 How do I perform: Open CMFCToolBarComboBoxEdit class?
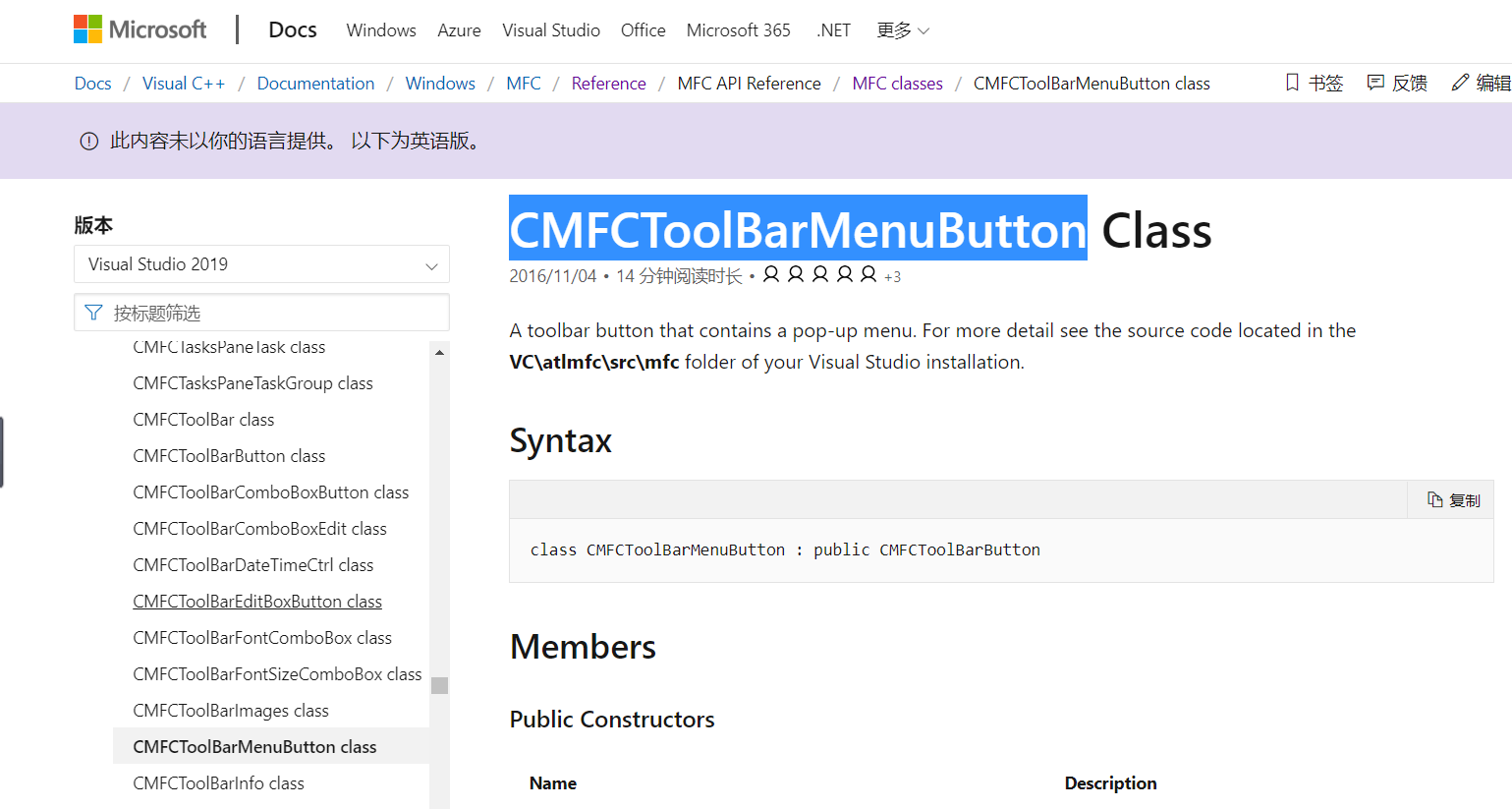[x=259, y=529]
